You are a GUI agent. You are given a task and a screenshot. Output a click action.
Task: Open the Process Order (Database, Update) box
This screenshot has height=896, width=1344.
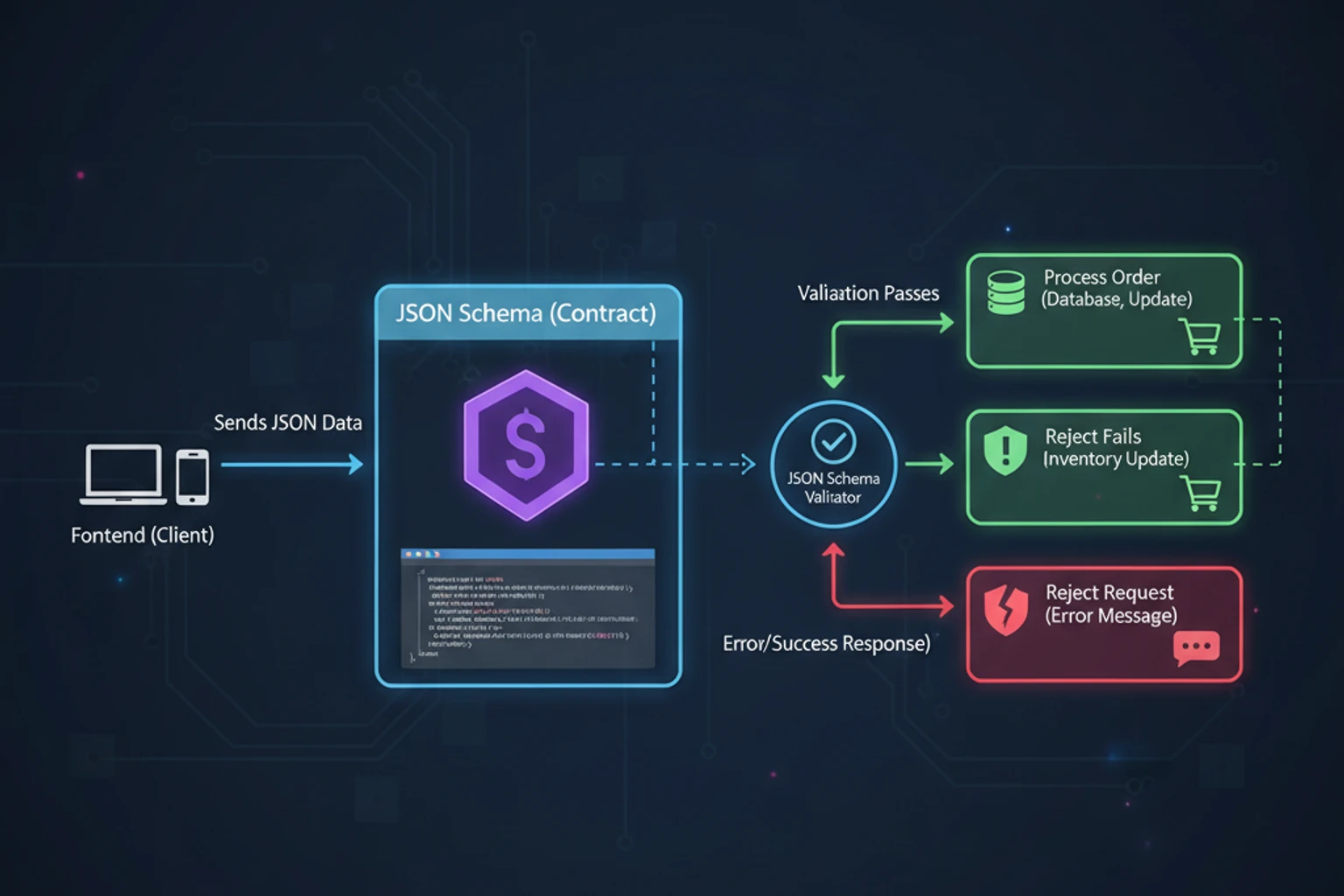click(1102, 309)
